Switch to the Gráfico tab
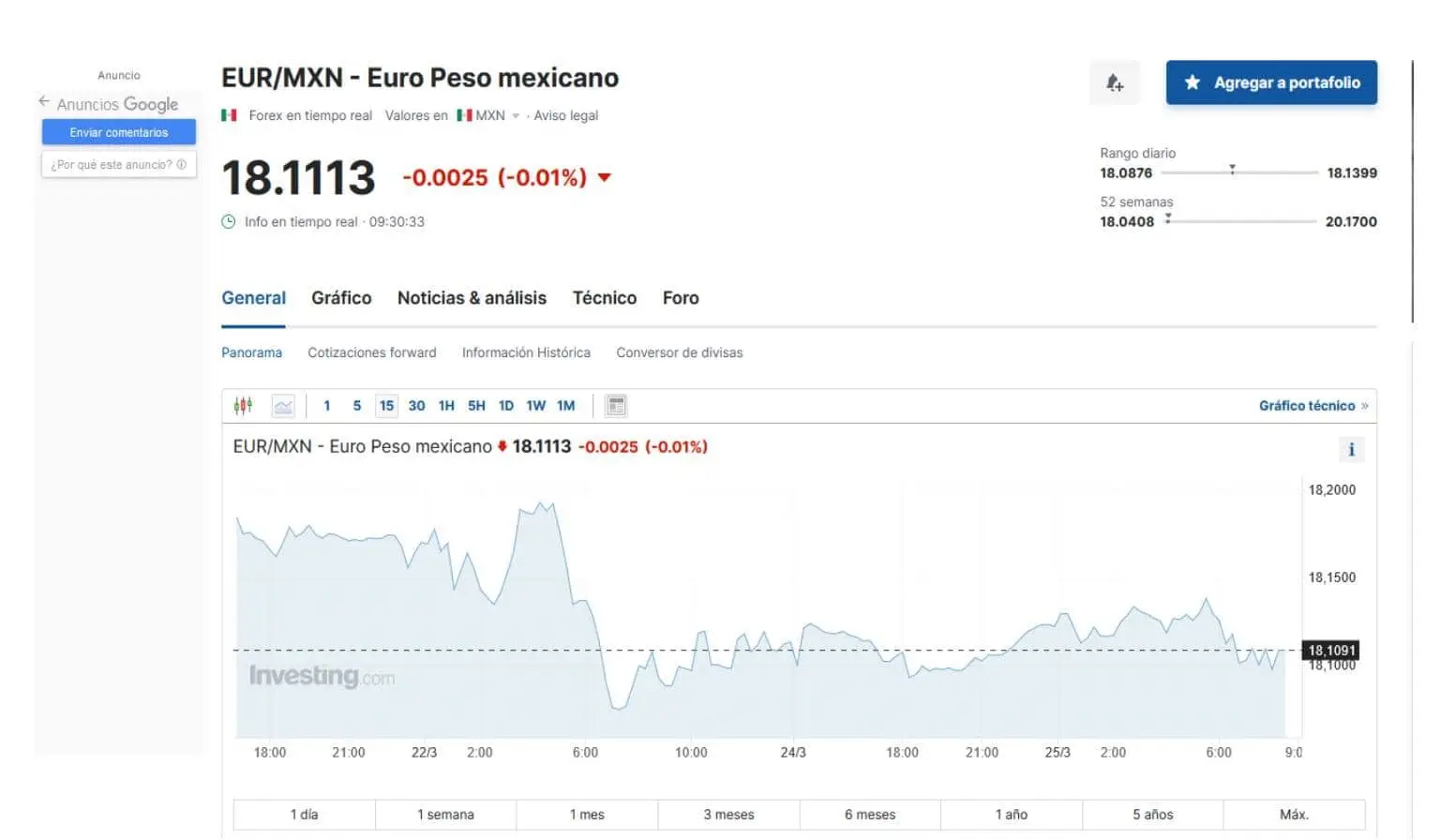This screenshot has width=1441, height=840. coord(341,298)
